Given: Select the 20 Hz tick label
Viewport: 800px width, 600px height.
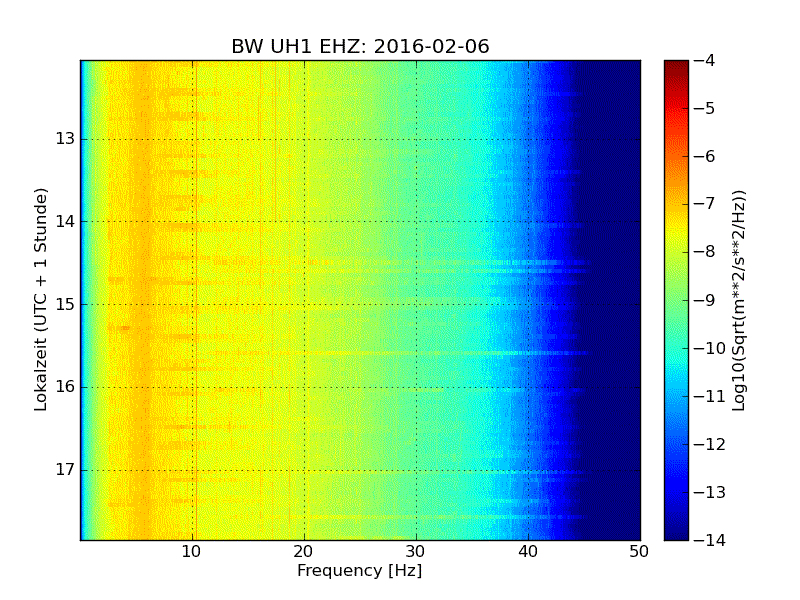Looking at the screenshot, I should (x=304, y=551).
